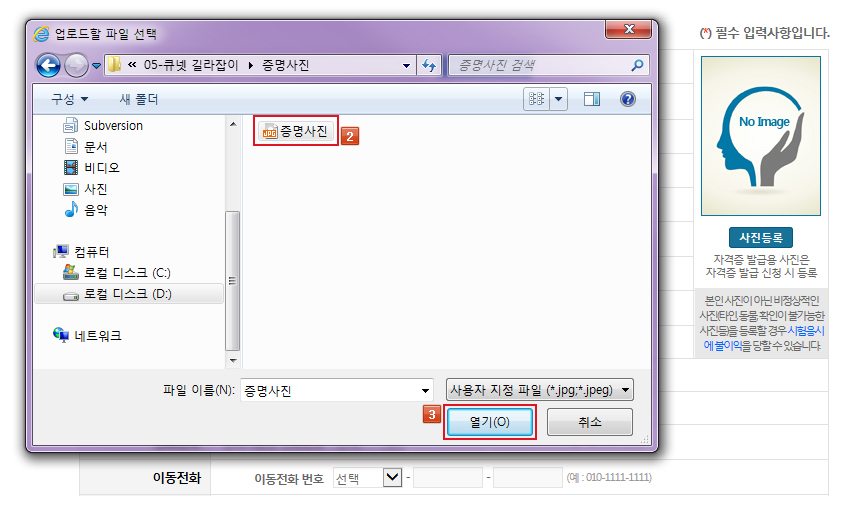Click the 증명사진 검색 search field
Screen dimensions: 848x516
coord(541,65)
